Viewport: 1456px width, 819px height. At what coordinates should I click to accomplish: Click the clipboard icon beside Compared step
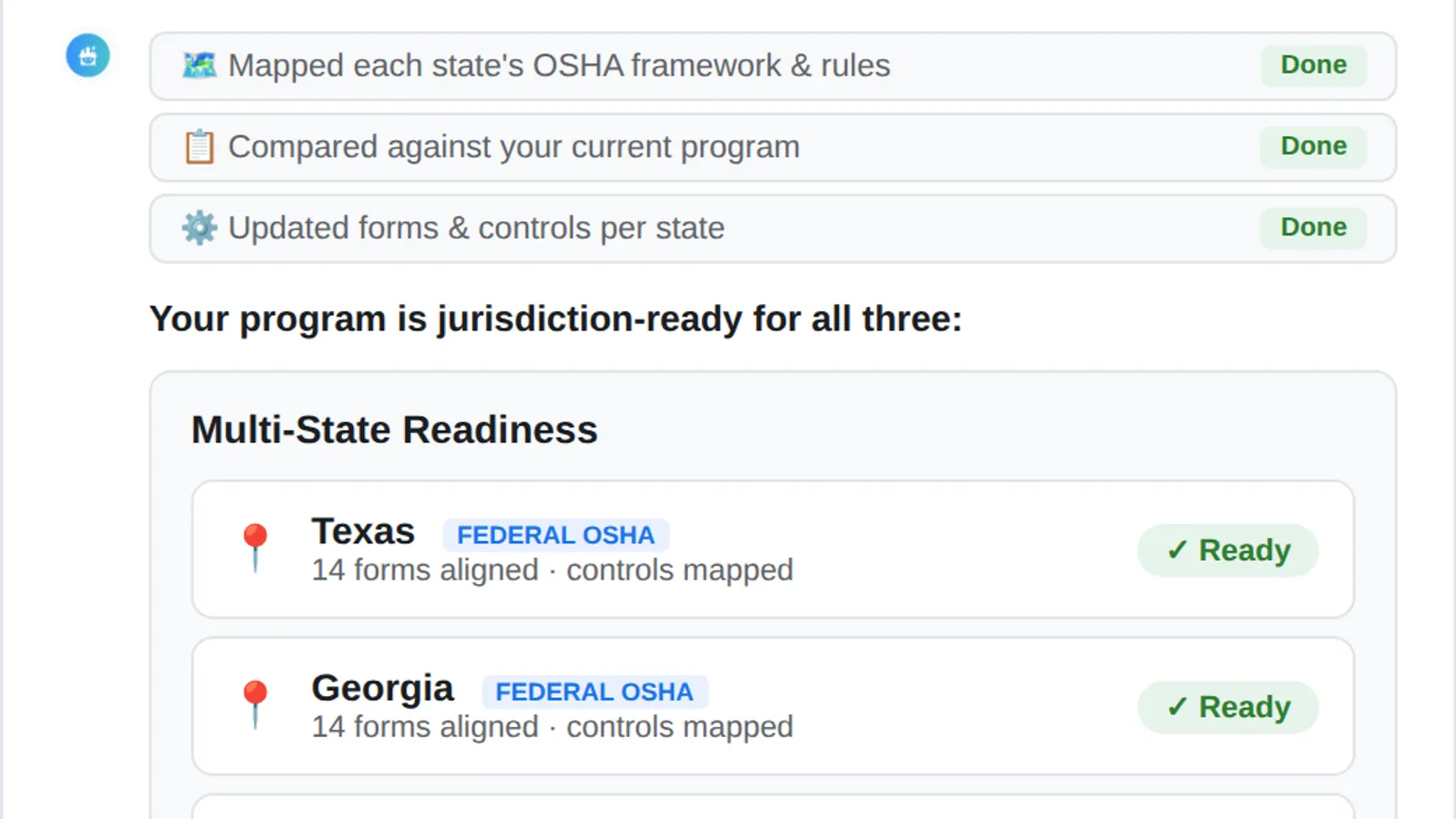click(x=199, y=147)
